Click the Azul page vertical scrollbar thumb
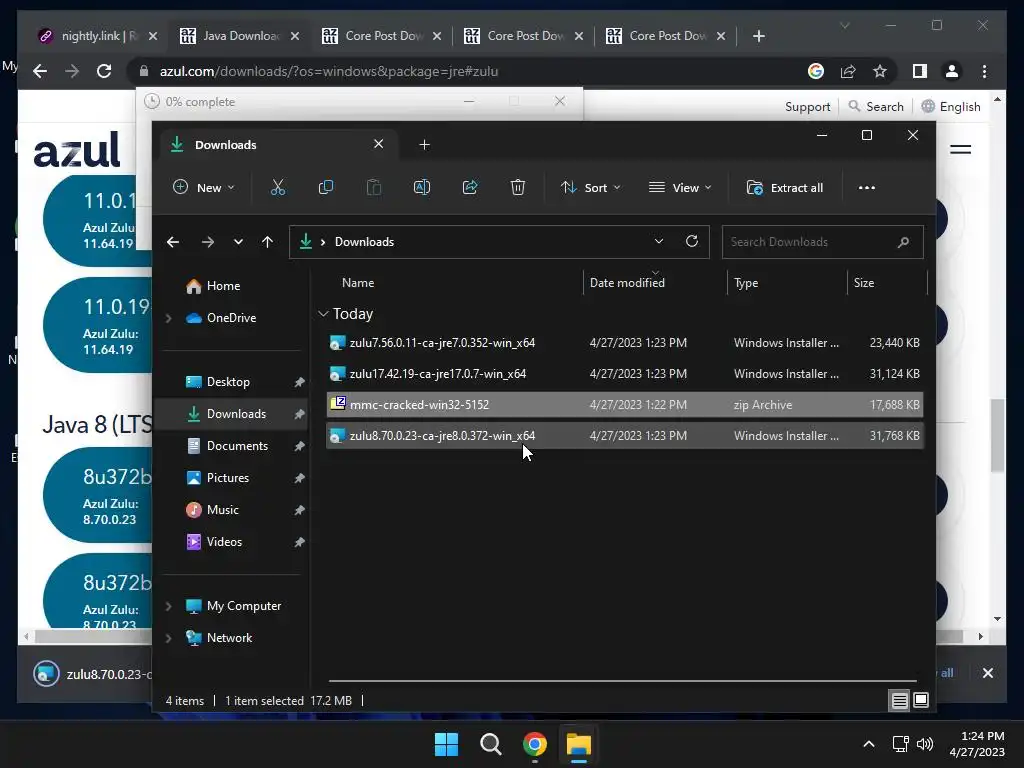Viewport: 1024px width, 768px height. point(997,435)
